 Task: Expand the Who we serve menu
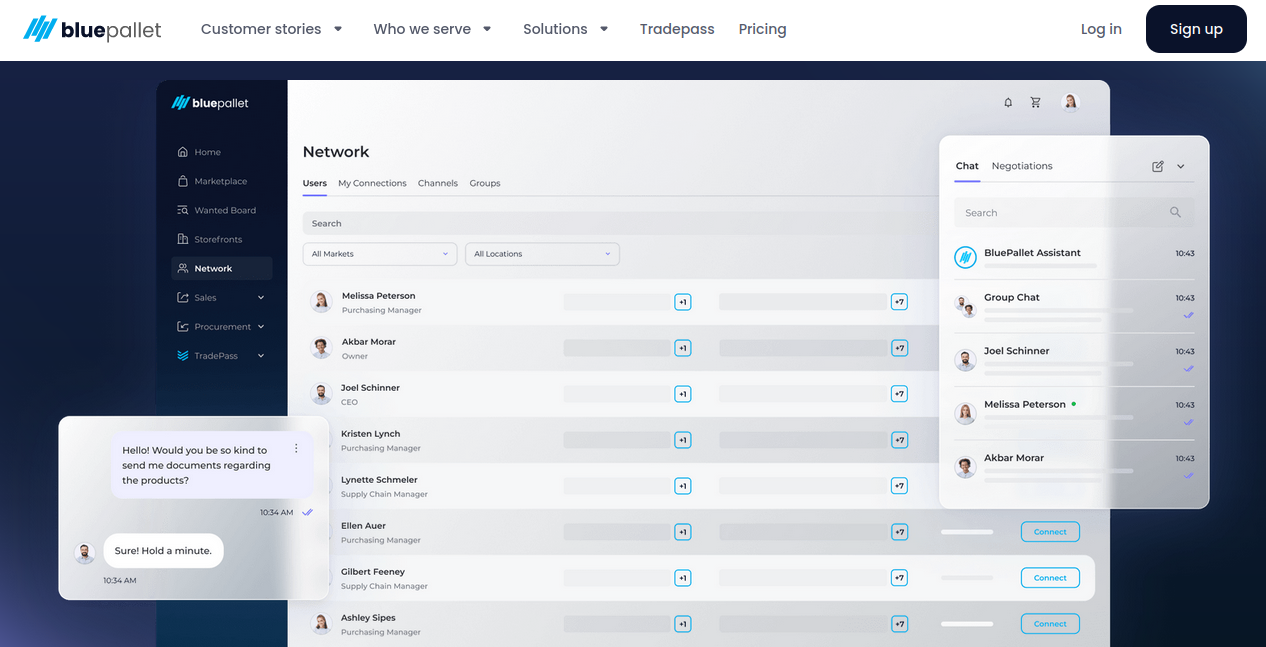433,29
